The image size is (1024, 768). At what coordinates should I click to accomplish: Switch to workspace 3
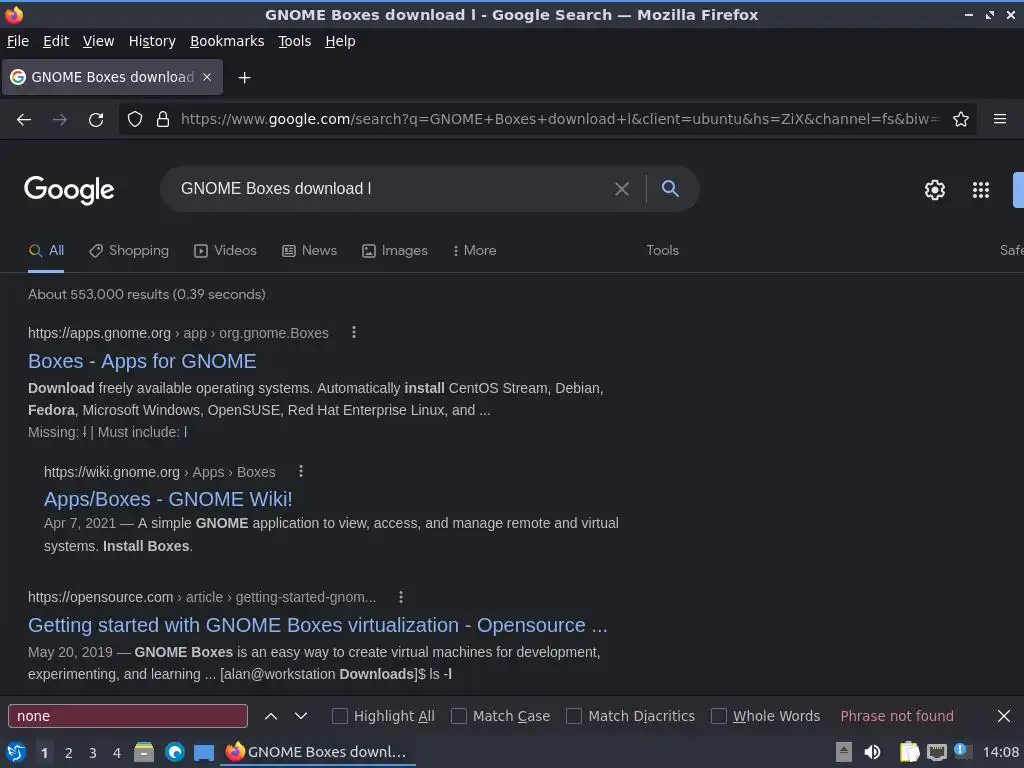point(93,753)
